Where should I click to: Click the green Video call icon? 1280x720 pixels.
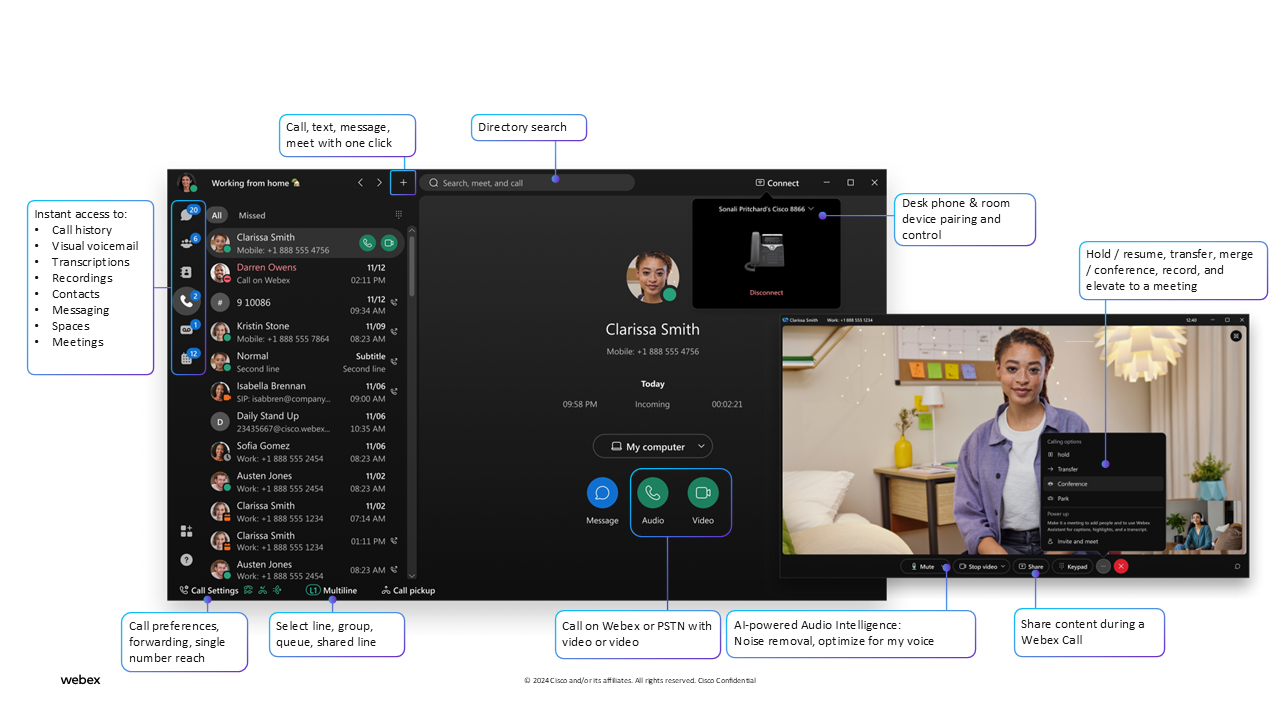(x=703, y=493)
